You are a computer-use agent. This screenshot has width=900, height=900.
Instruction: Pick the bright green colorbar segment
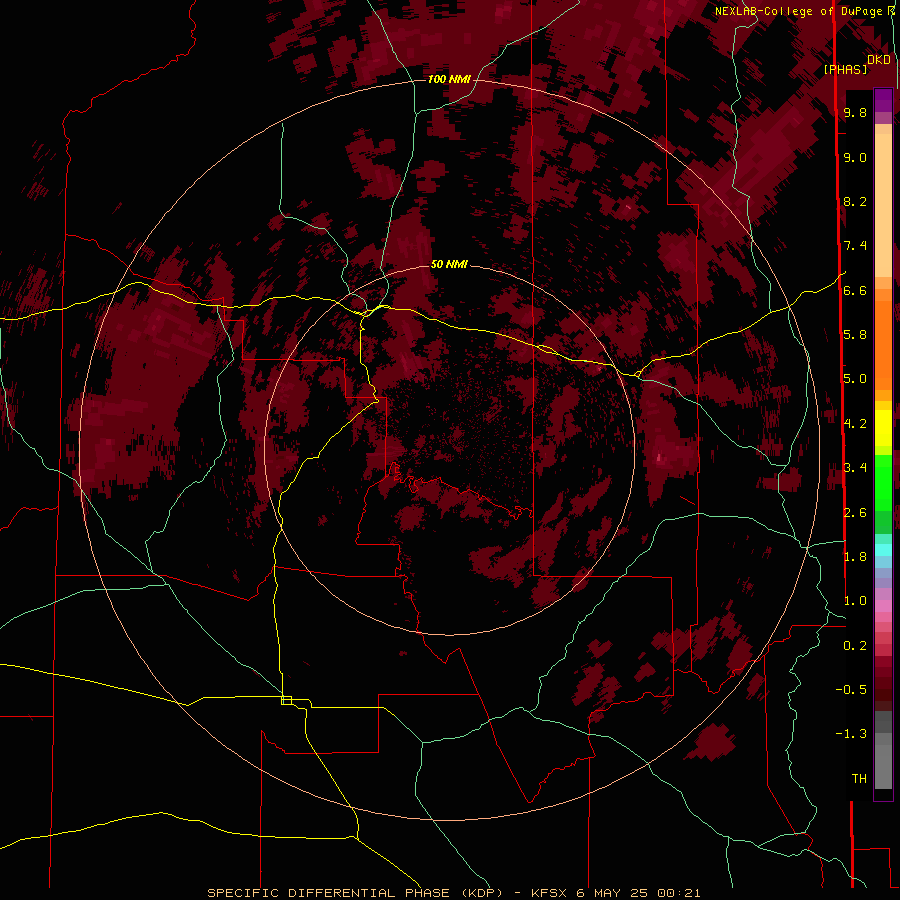883,481
